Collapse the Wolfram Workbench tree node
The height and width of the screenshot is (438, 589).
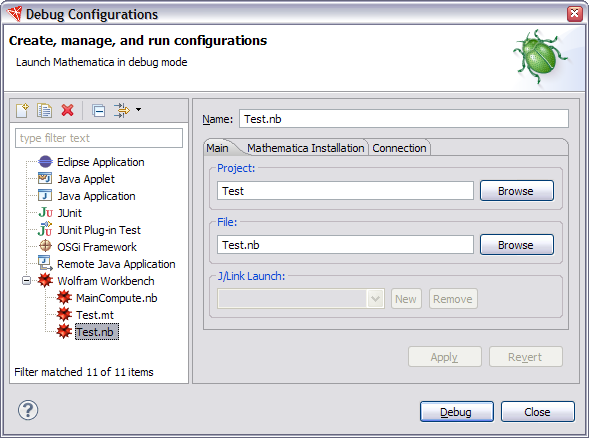pyautogui.click(x=26, y=281)
